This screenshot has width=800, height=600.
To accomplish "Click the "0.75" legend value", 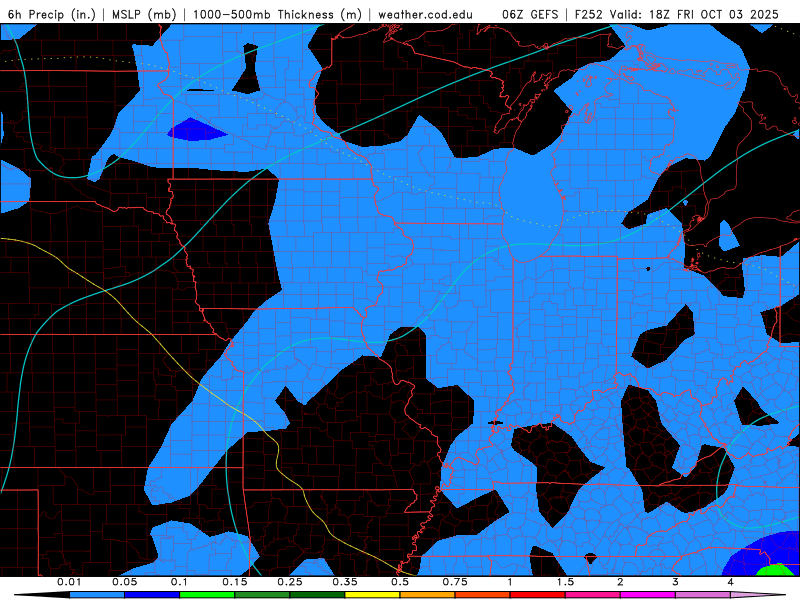I will (x=455, y=582).
